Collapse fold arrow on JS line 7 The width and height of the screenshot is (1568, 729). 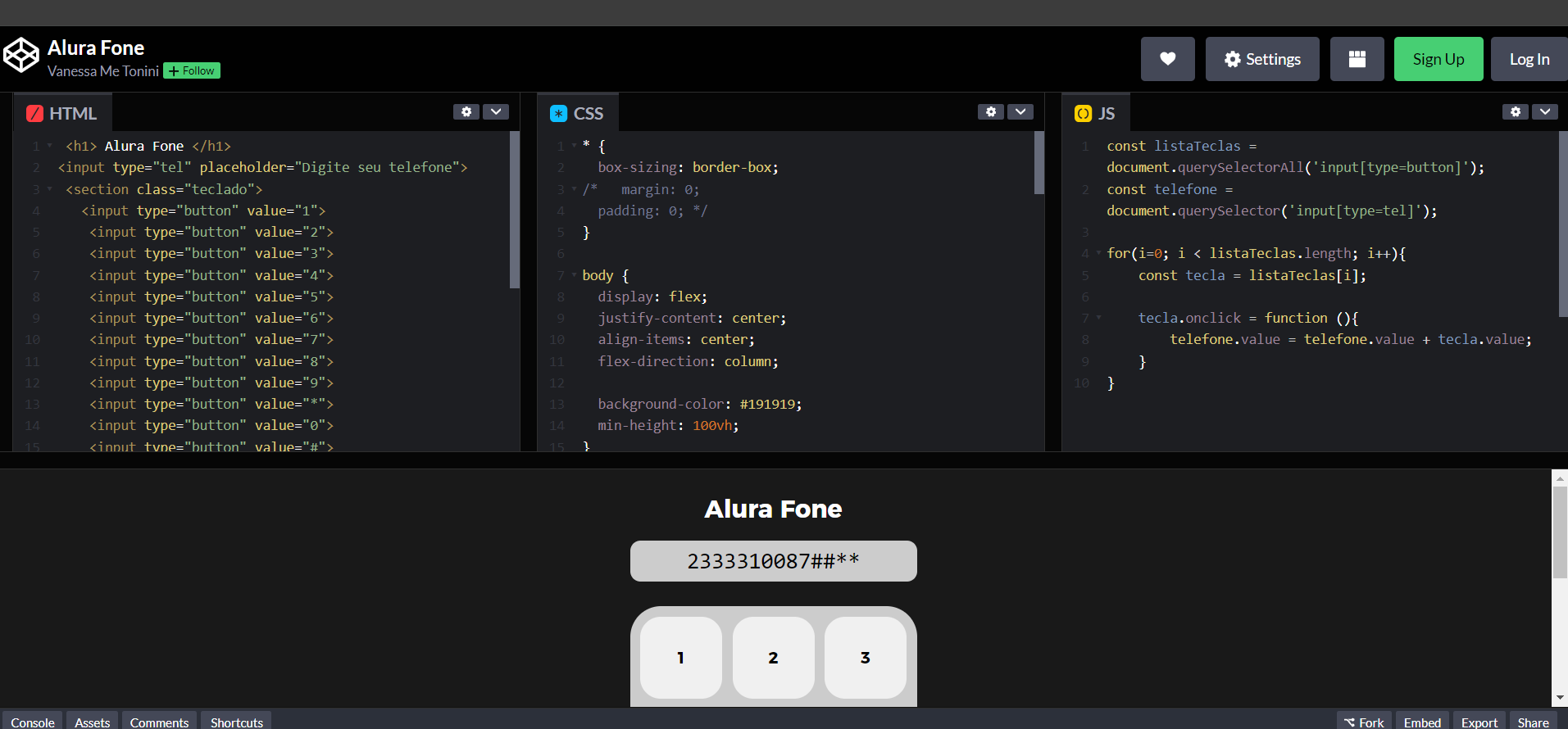[x=1098, y=318]
